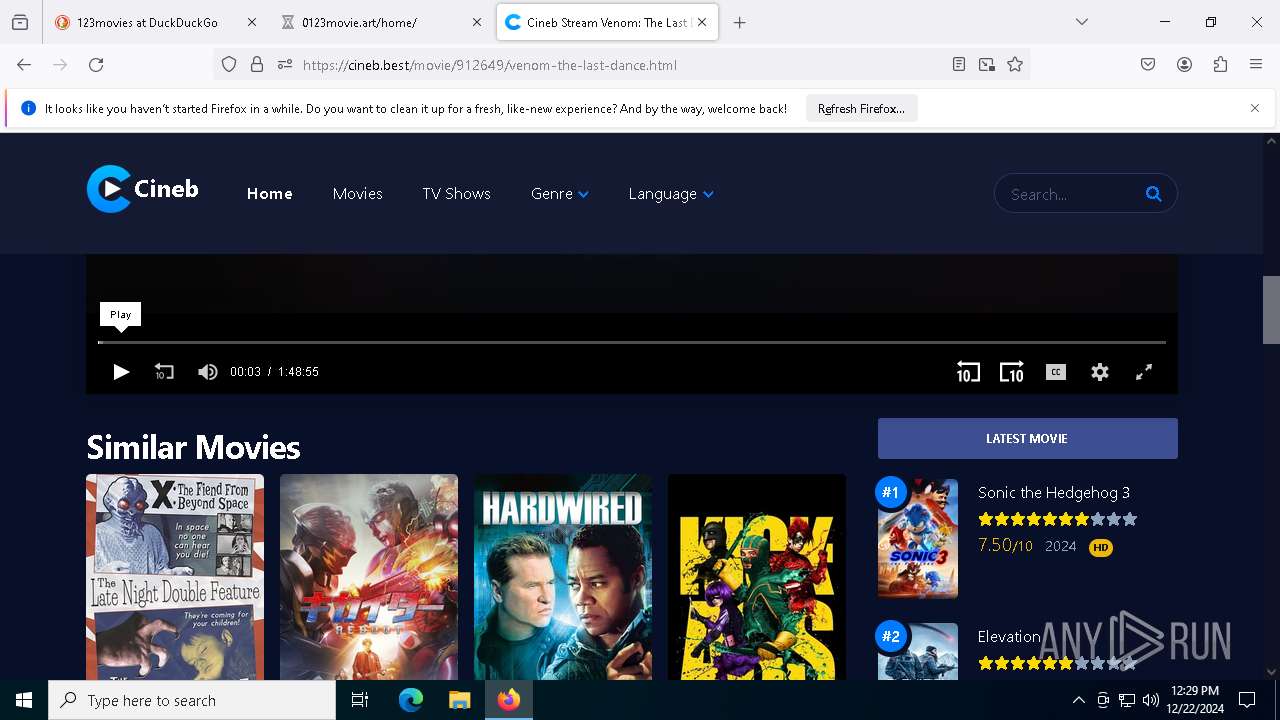Open site permissions icon in address bar
The height and width of the screenshot is (720, 1280).
point(285,64)
